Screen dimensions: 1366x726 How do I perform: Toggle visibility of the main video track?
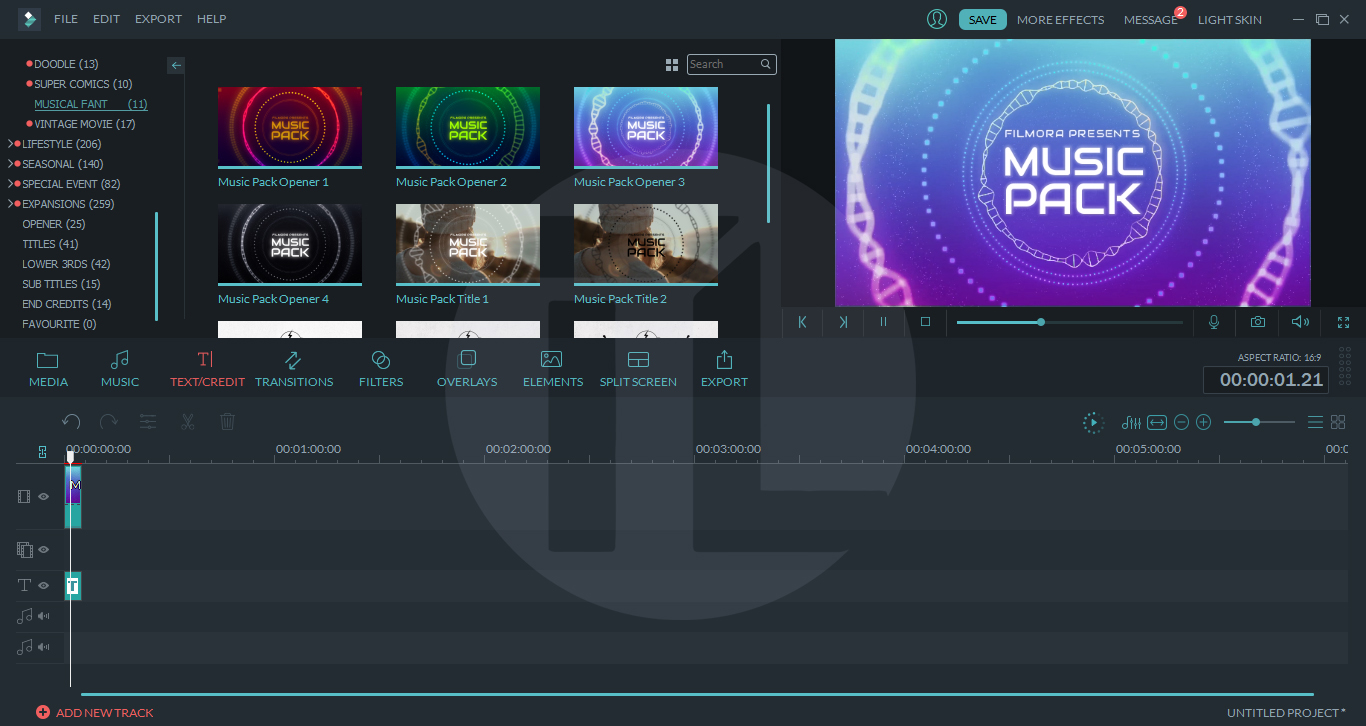[x=44, y=496]
